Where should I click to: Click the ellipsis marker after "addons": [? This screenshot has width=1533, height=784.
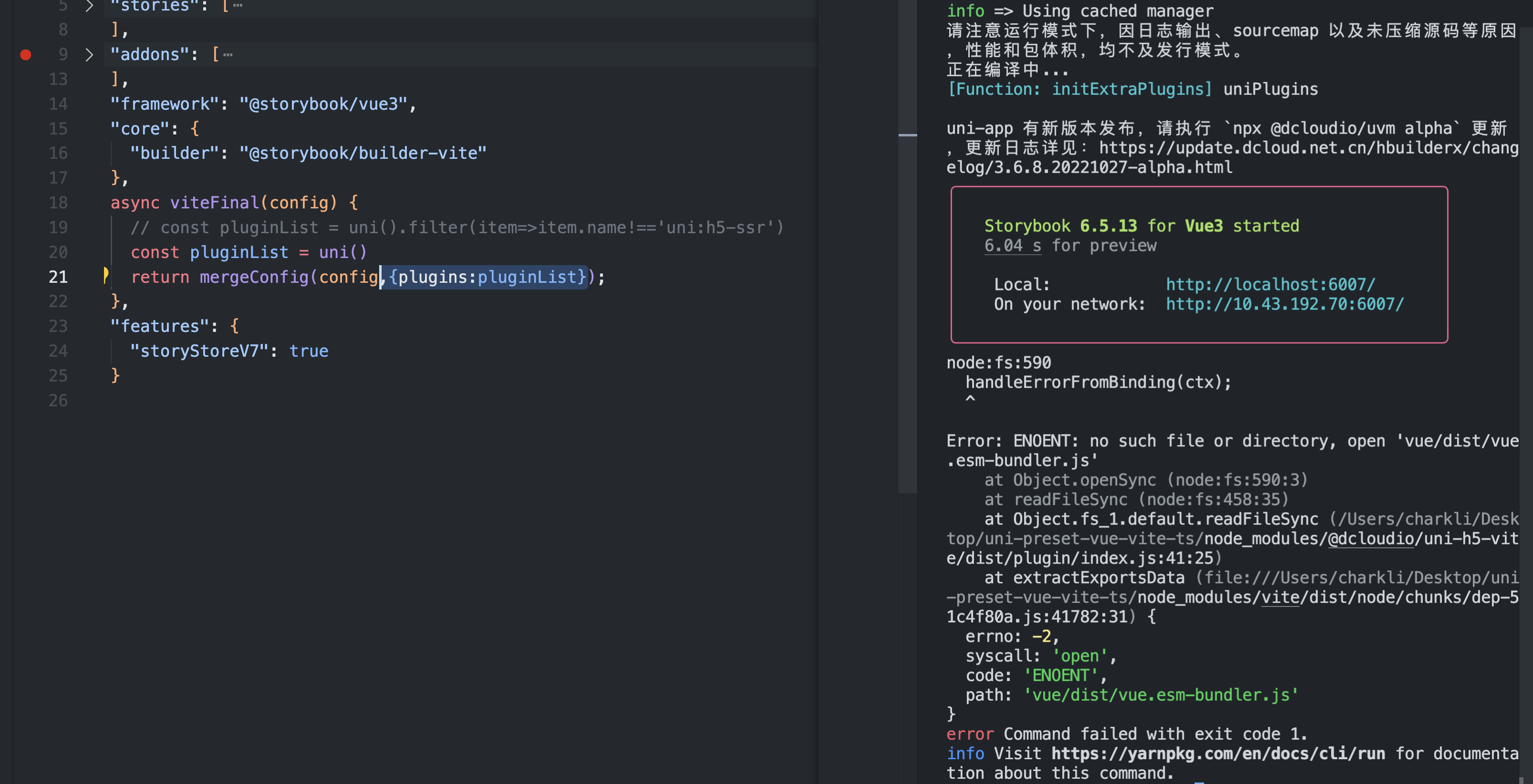(x=228, y=55)
